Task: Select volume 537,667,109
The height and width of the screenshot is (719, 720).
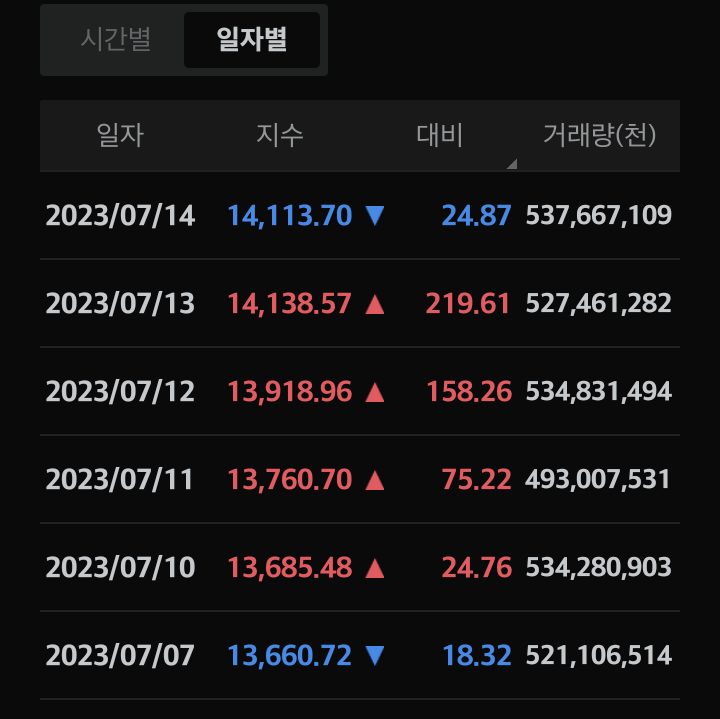Action: pyautogui.click(x=599, y=215)
